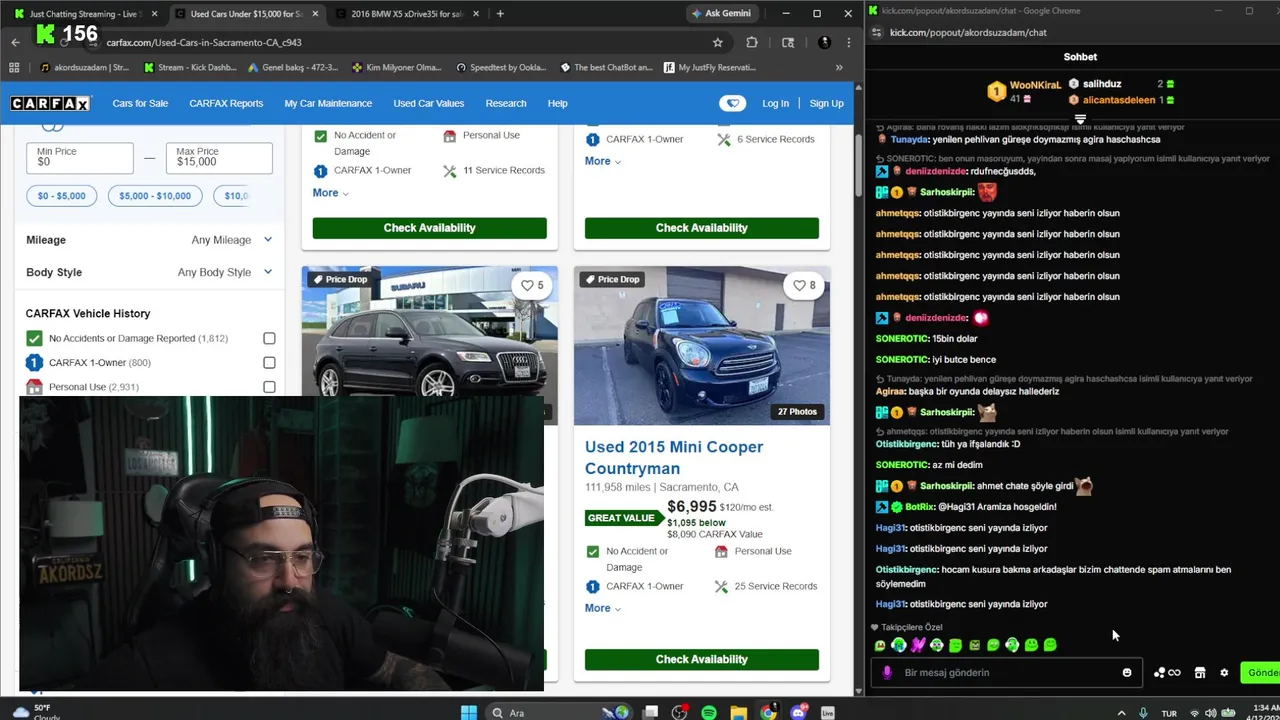
Task: Click the chat message input box
Action: pyautogui.click(x=1008, y=673)
